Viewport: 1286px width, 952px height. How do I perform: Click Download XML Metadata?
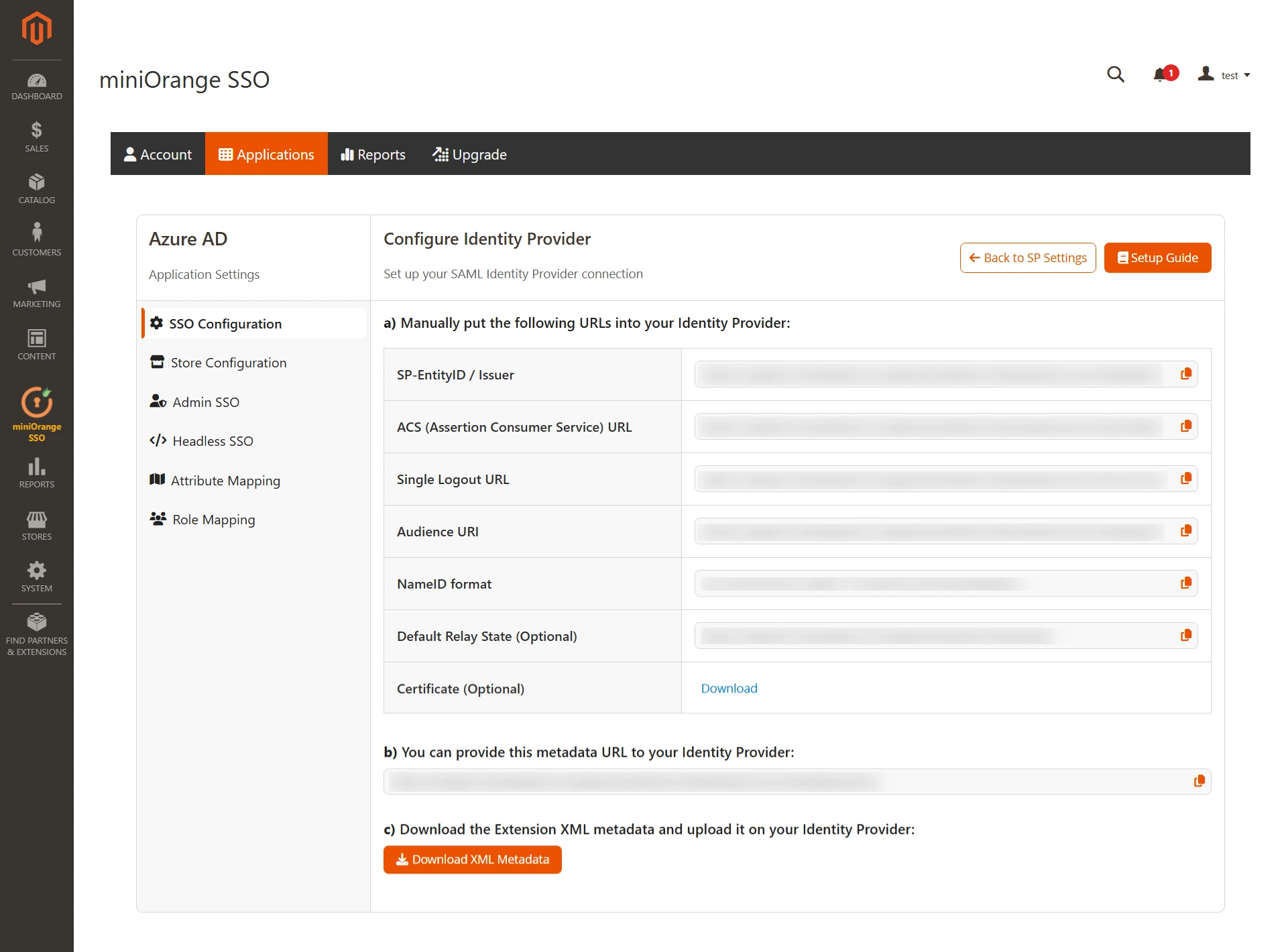[472, 859]
